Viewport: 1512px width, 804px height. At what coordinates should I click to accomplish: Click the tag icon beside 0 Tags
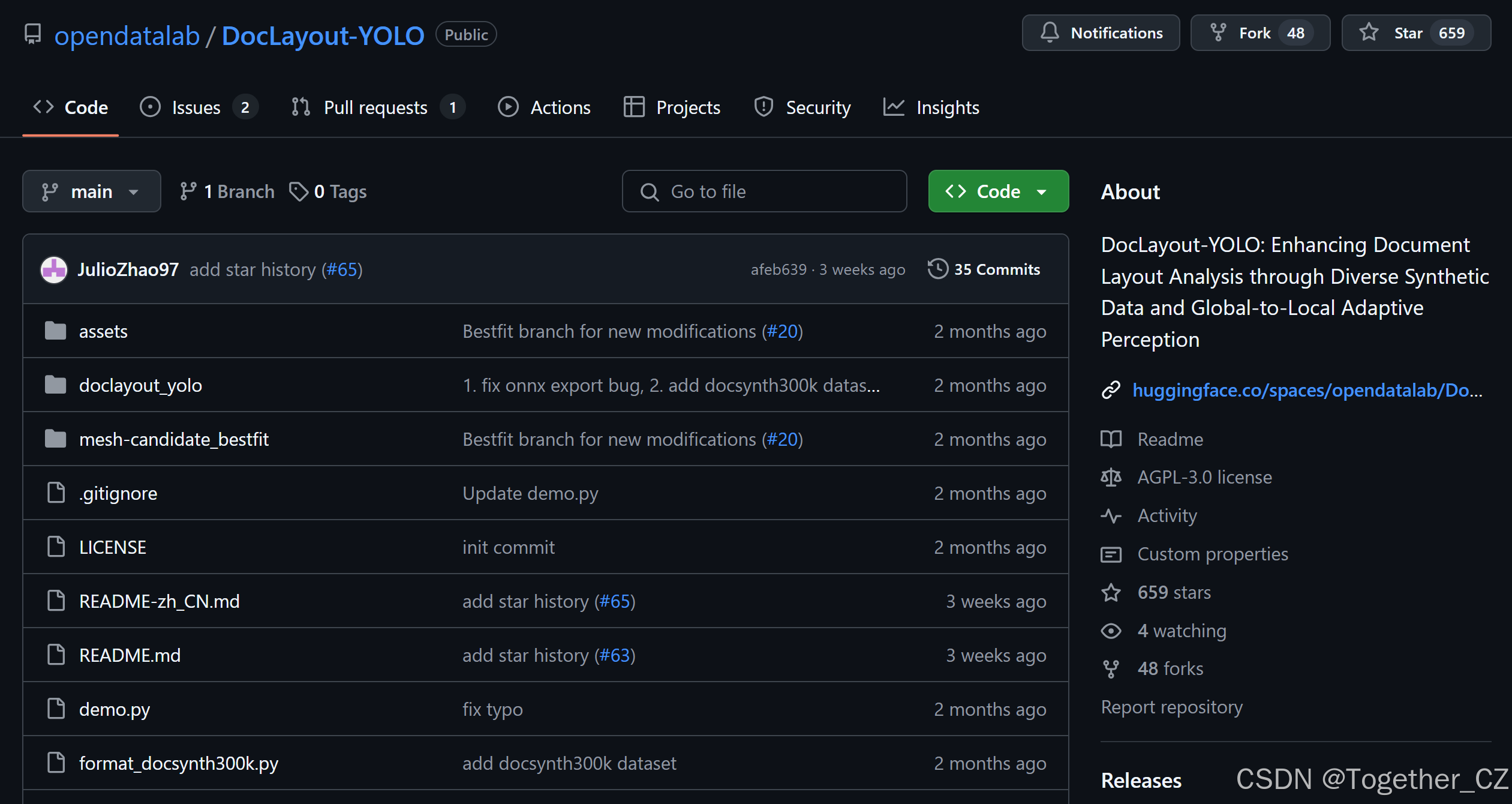[x=299, y=191]
